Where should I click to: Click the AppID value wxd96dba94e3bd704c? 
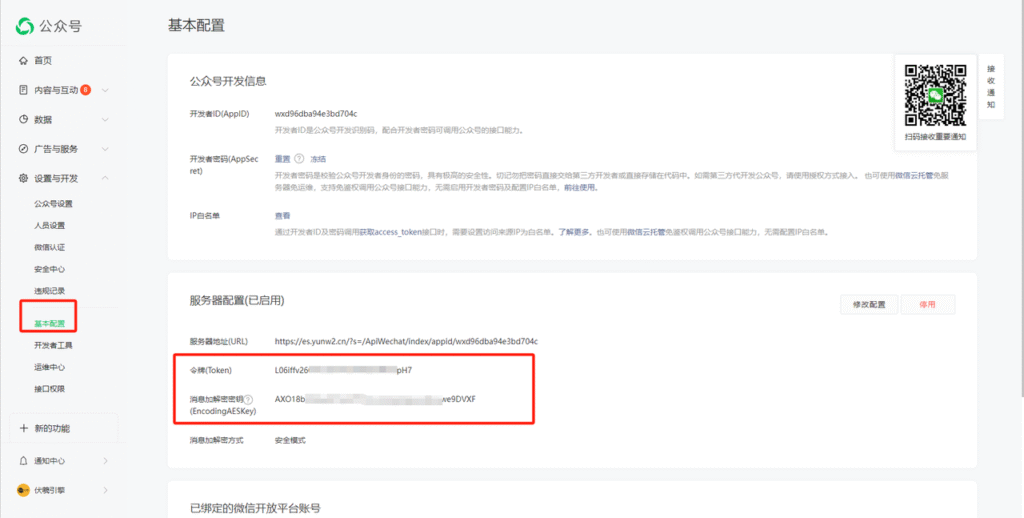316,114
